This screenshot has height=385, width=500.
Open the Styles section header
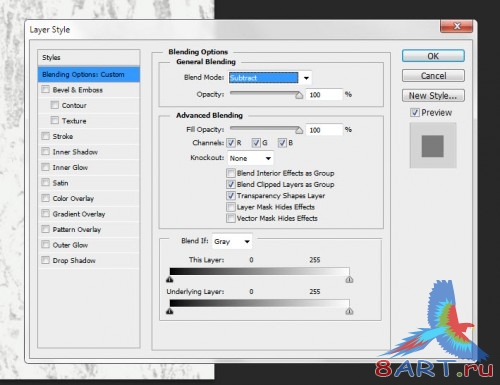point(89,57)
